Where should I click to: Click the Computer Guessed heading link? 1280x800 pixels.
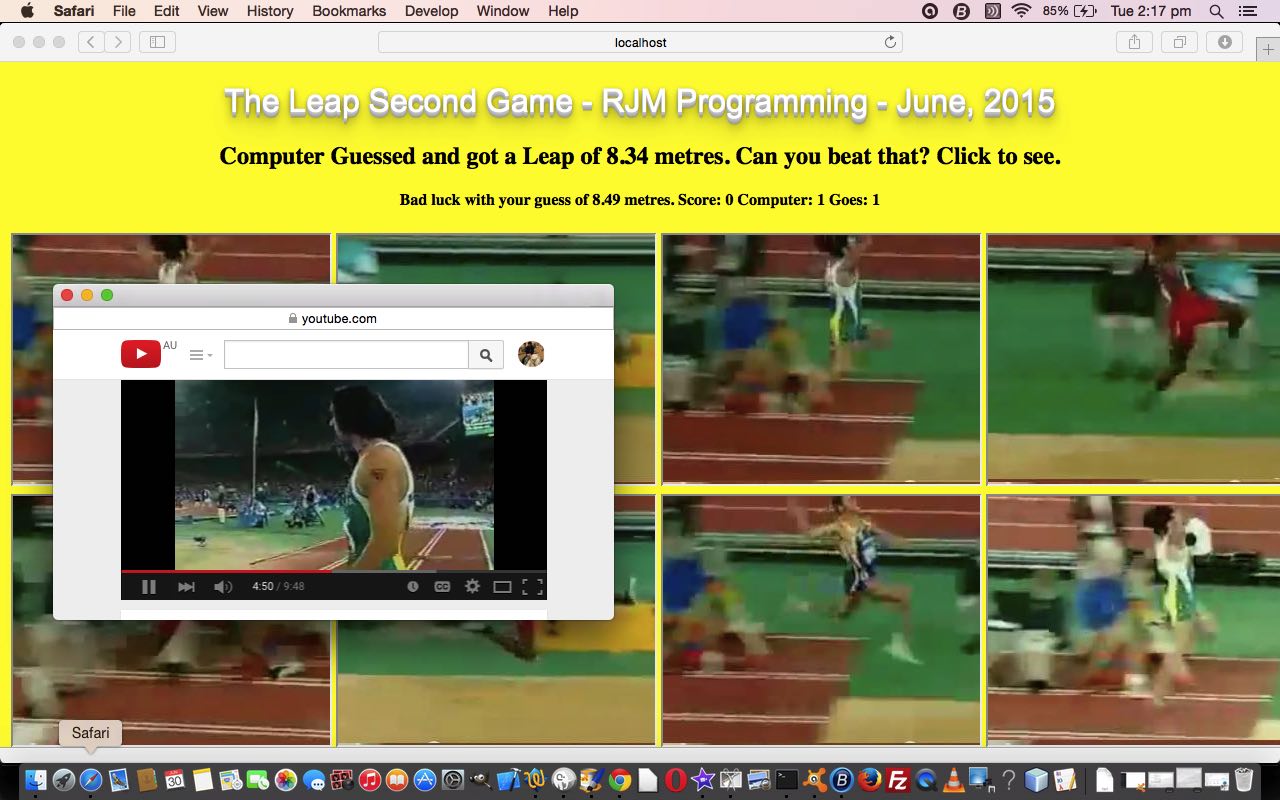640,156
